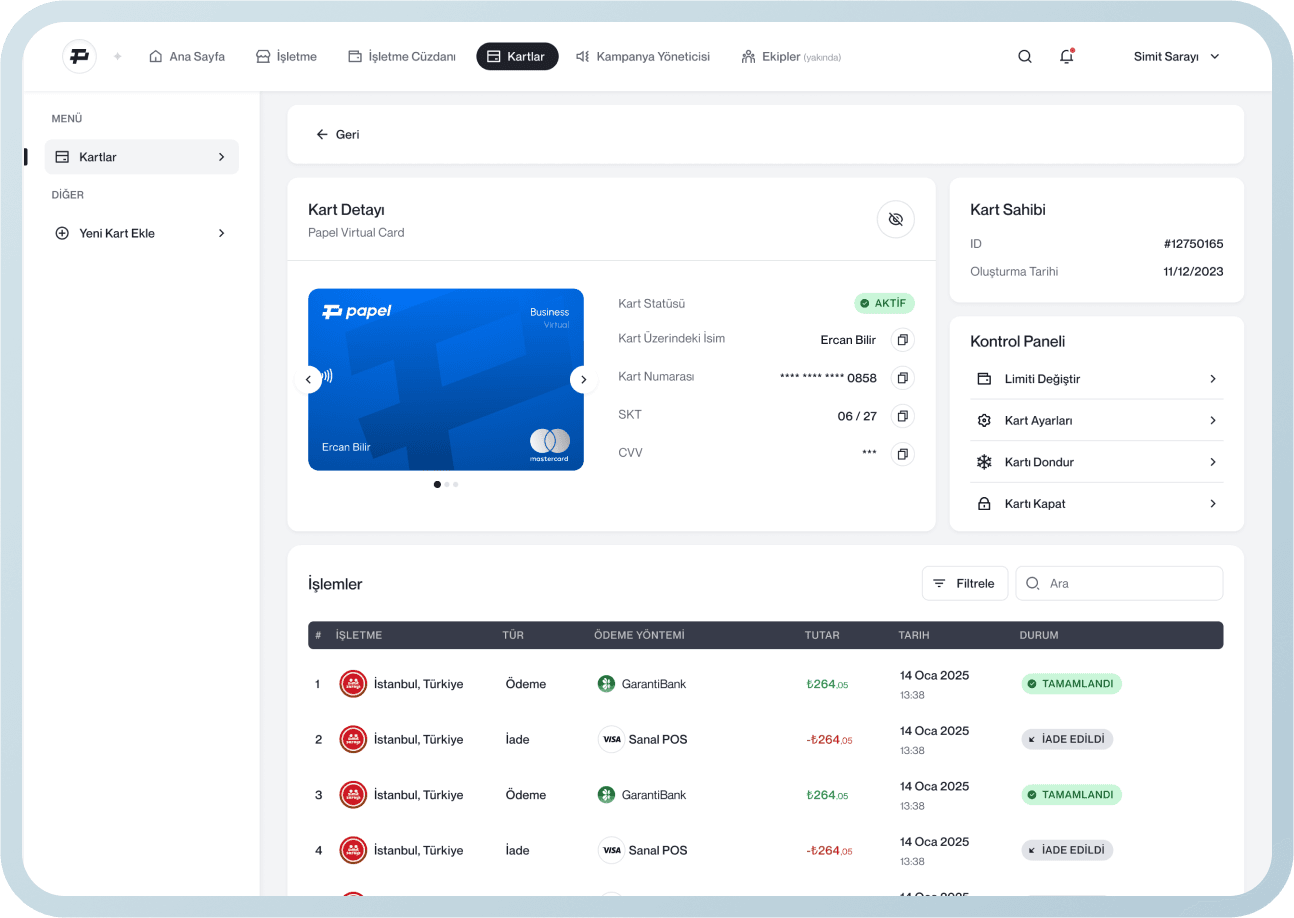
Task: Click the amount -₺264.05 in row 2
Action: (829, 740)
